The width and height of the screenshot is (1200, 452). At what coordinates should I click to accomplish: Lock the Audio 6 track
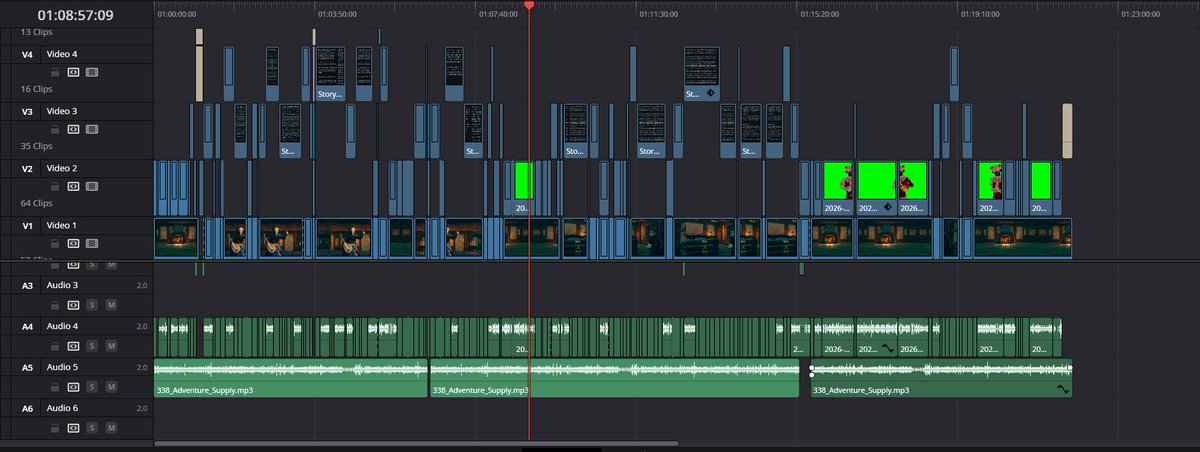coord(55,427)
